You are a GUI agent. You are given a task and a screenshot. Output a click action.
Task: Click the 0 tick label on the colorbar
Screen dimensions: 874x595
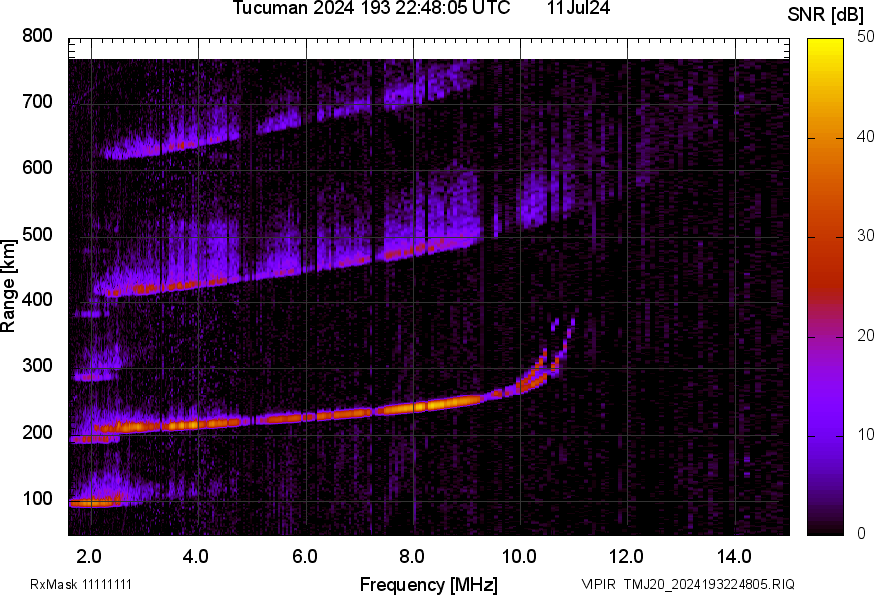tap(861, 534)
